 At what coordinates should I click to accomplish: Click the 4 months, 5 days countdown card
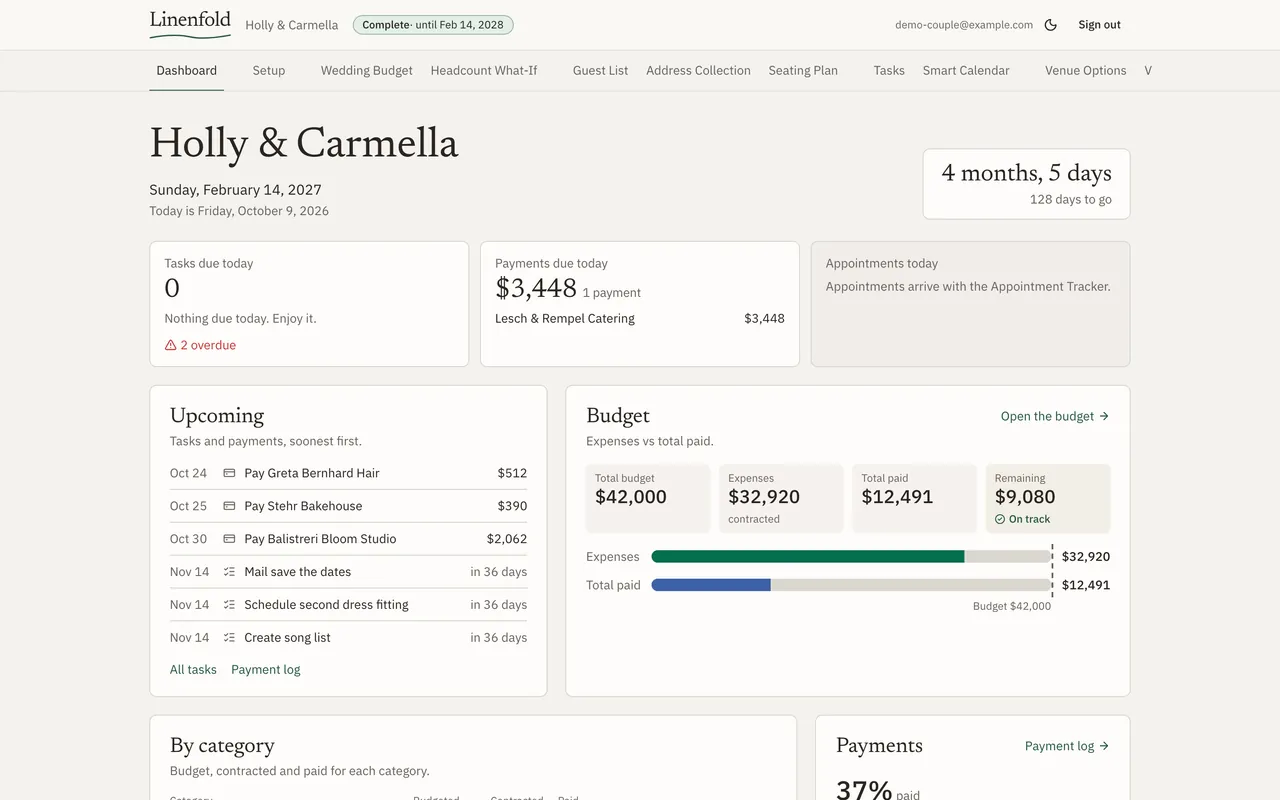(x=1026, y=184)
